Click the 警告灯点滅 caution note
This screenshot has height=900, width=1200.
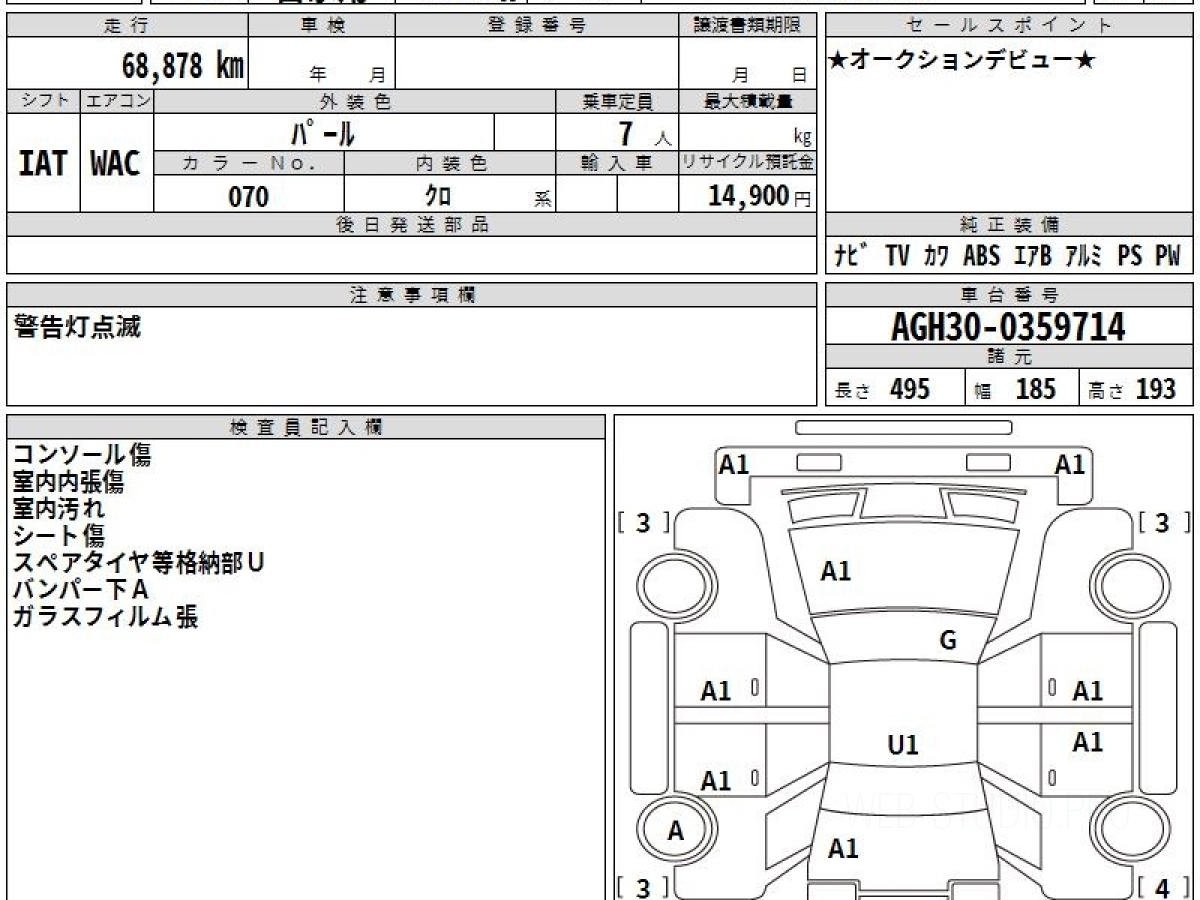78,326
